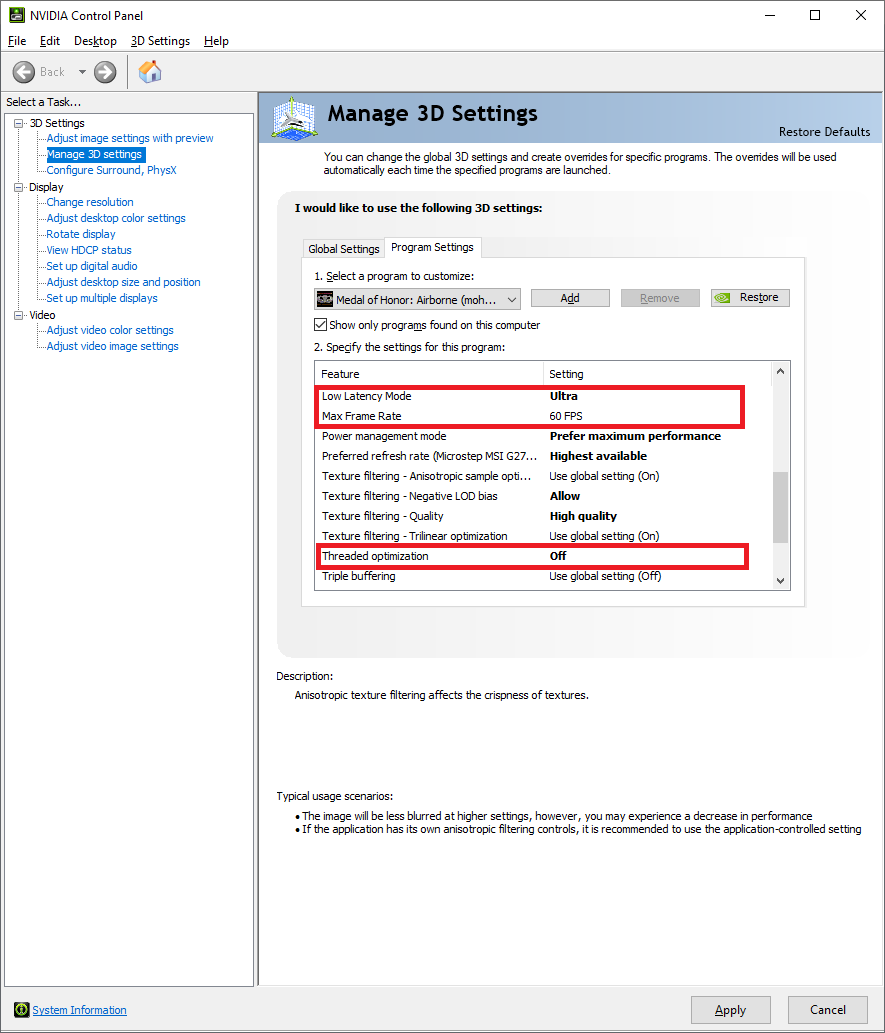Screen dimensions: 885x1033
Task: Open Rotate display task
Action: [x=80, y=234]
